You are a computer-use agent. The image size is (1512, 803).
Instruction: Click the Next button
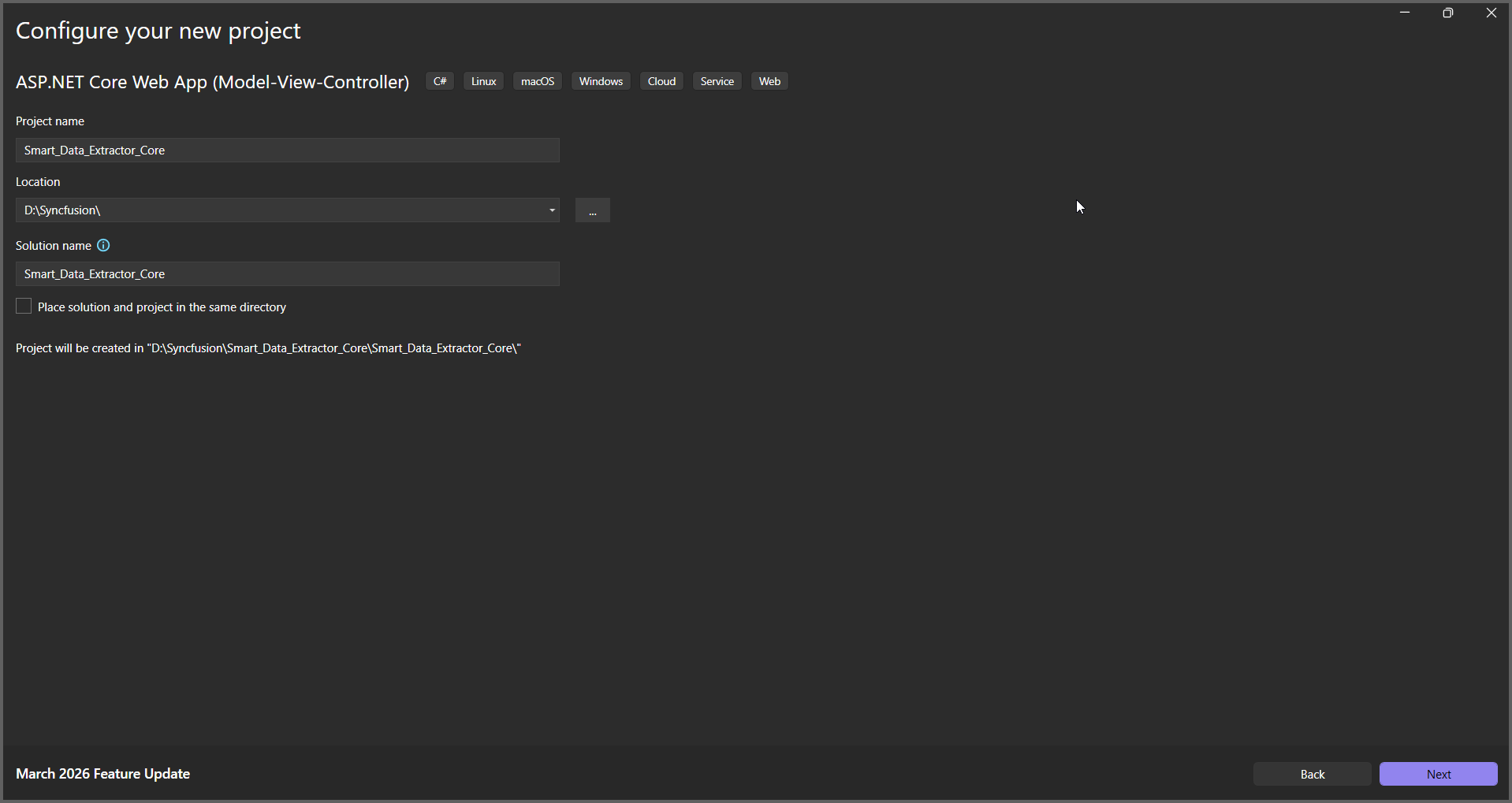pyautogui.click(x=1438, y=774)
